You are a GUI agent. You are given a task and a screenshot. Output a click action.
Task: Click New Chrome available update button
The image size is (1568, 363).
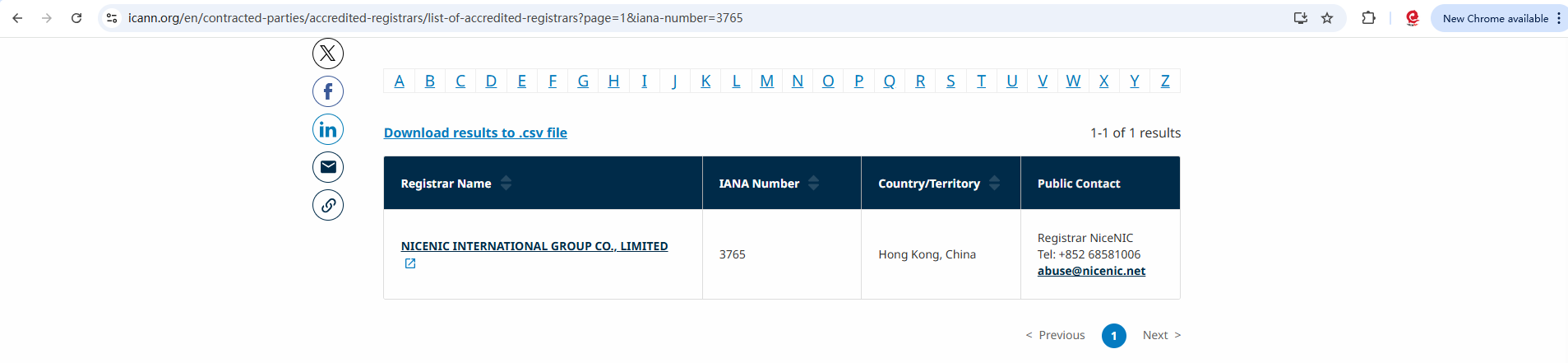pos(1495,18)
